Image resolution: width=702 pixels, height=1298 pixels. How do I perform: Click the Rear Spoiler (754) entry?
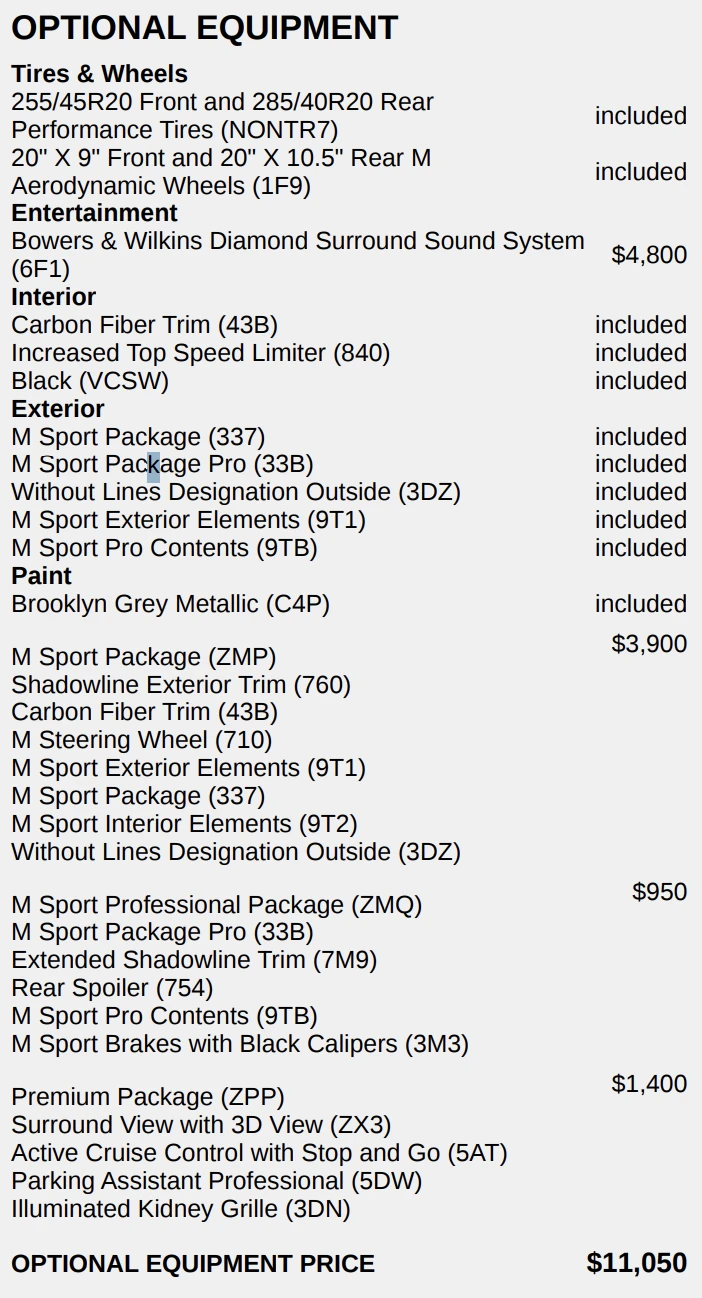pyautogui.click(x=112, y=988)
